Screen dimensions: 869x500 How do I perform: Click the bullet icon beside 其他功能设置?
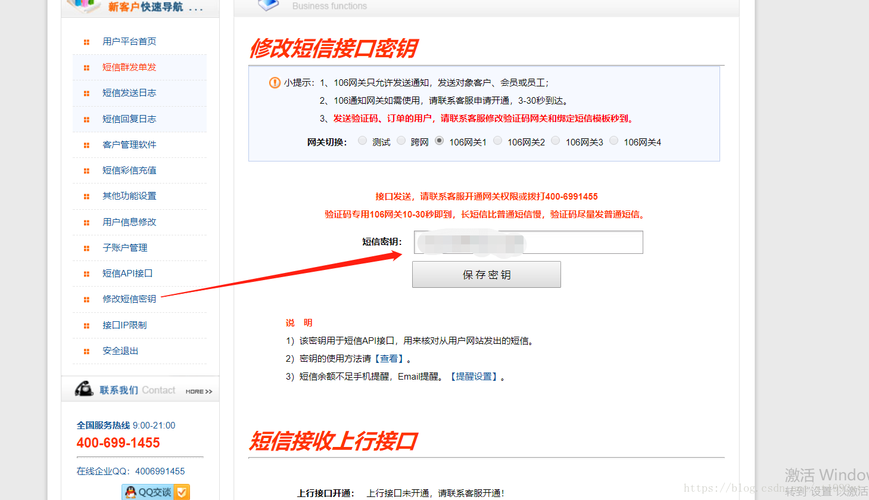coord(86,197)
